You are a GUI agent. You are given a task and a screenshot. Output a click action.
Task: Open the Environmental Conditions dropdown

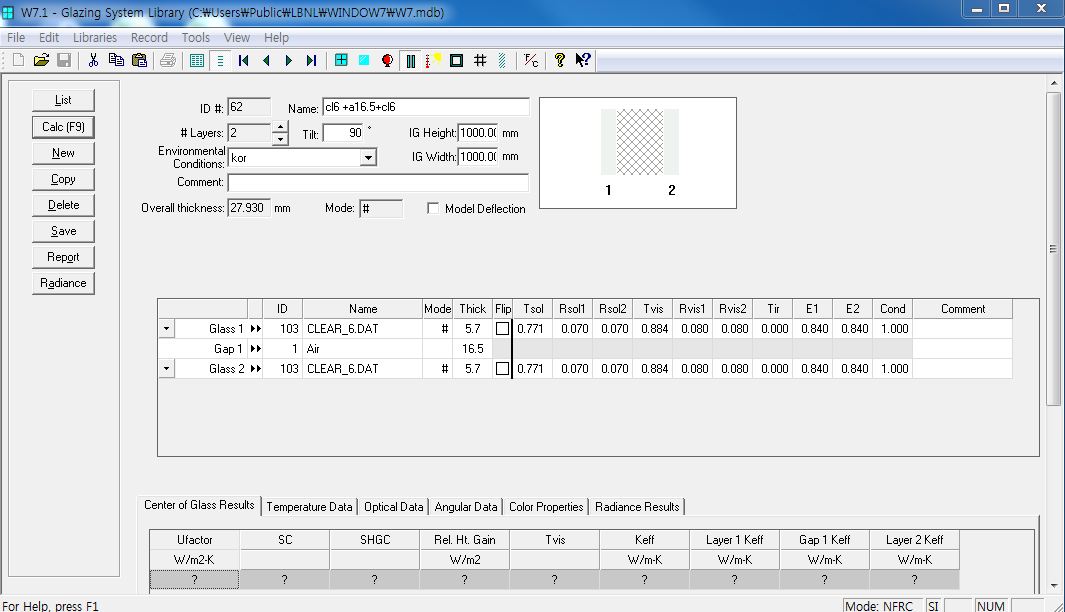(368, 158)
